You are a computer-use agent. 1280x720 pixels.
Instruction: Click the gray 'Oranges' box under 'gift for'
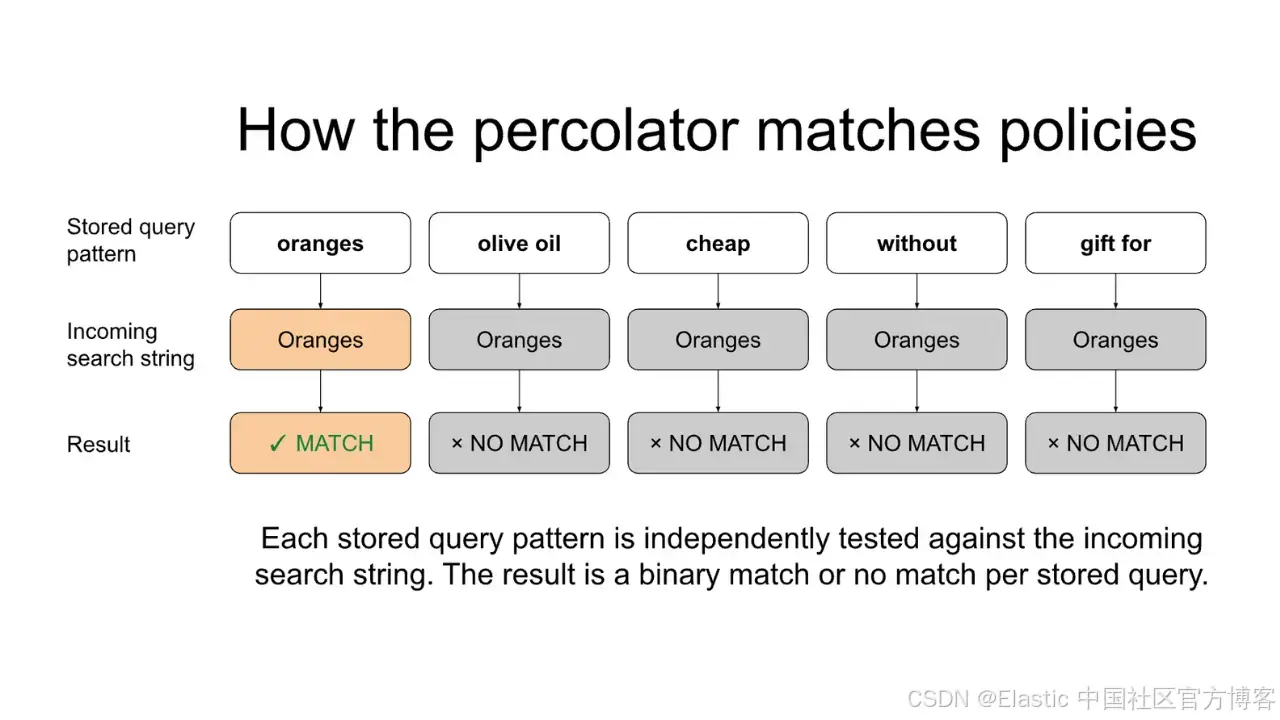[1116, 340]
